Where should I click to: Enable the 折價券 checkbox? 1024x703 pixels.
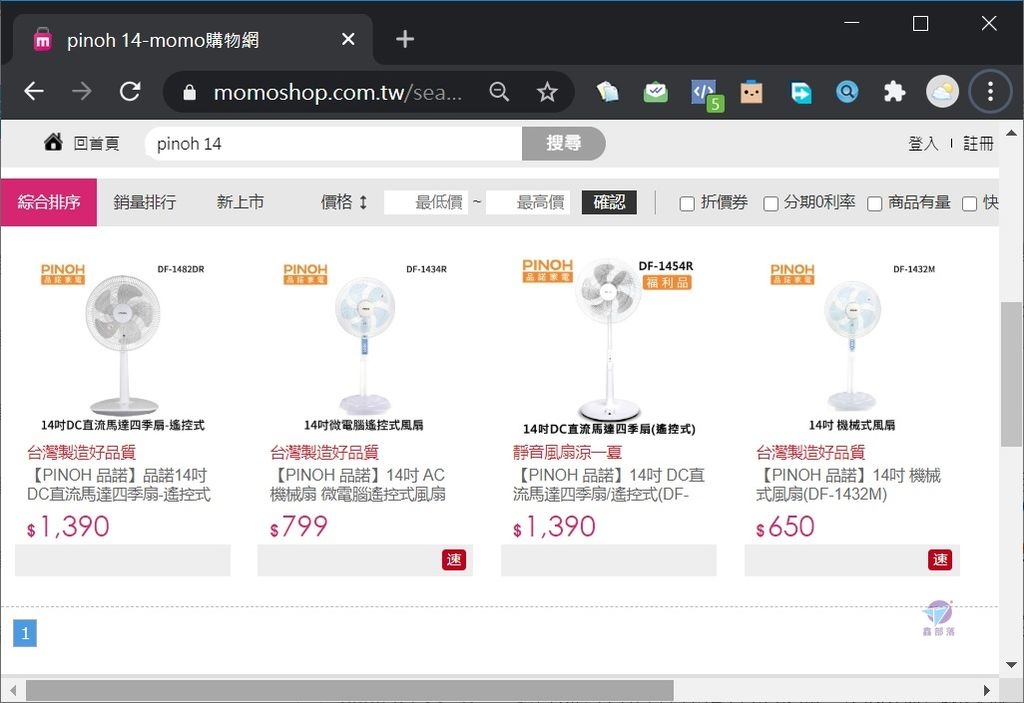coord(687,204)
